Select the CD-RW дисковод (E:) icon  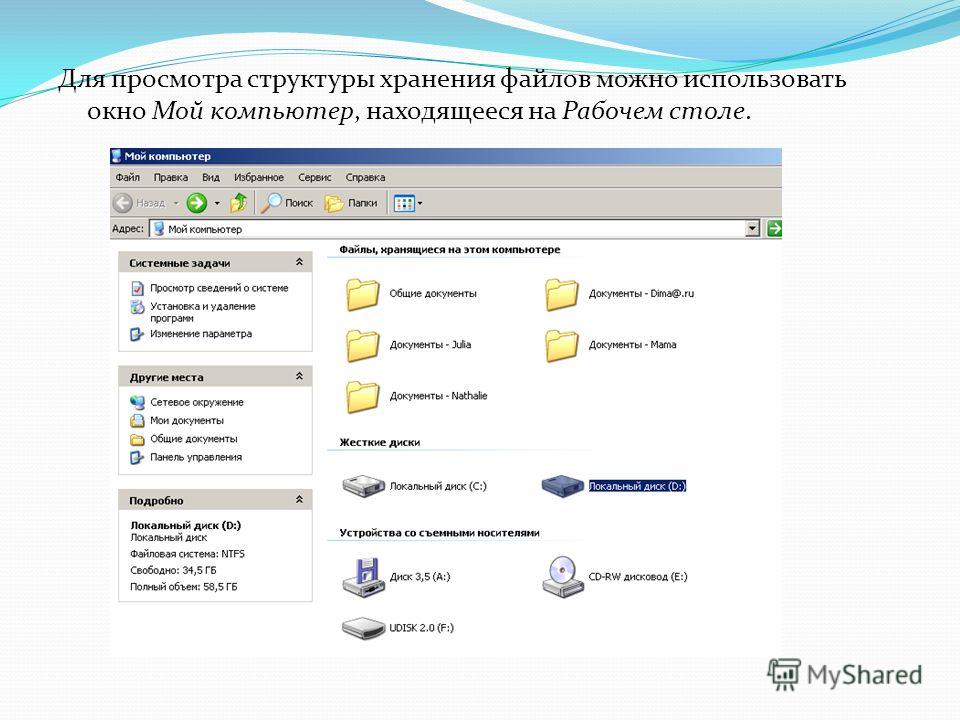click(x=562, y=577)
